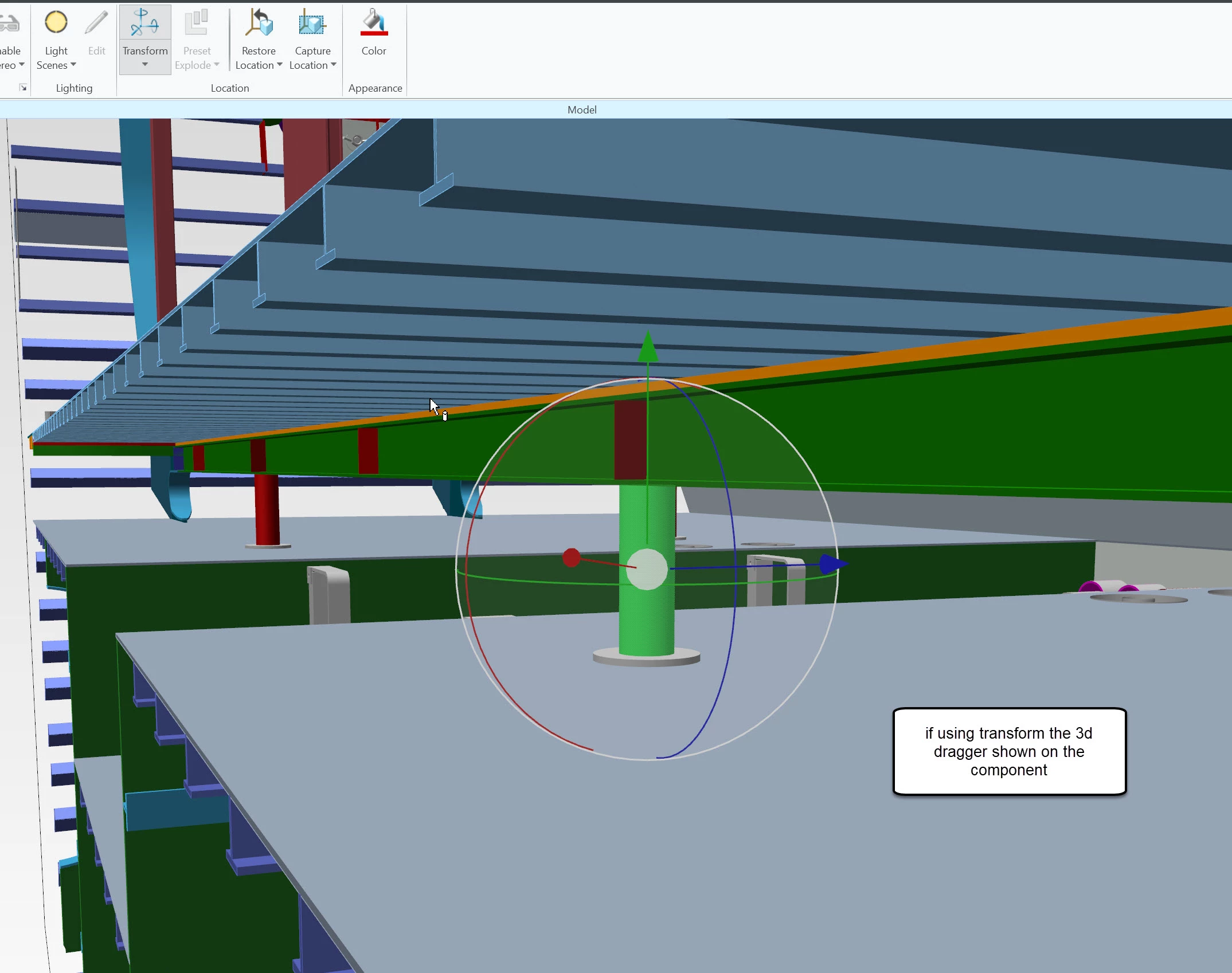
Task: Click the 3D dragger annotation text box
Action: tap(1009, 751)
